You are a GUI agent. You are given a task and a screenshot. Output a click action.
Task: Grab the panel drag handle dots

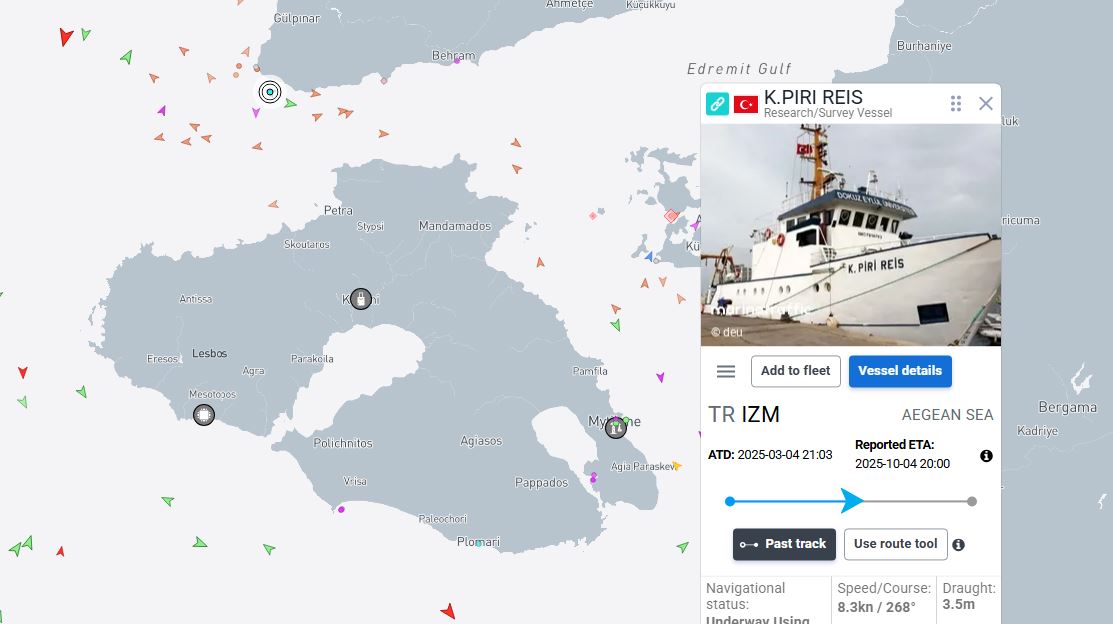point(956,103)
